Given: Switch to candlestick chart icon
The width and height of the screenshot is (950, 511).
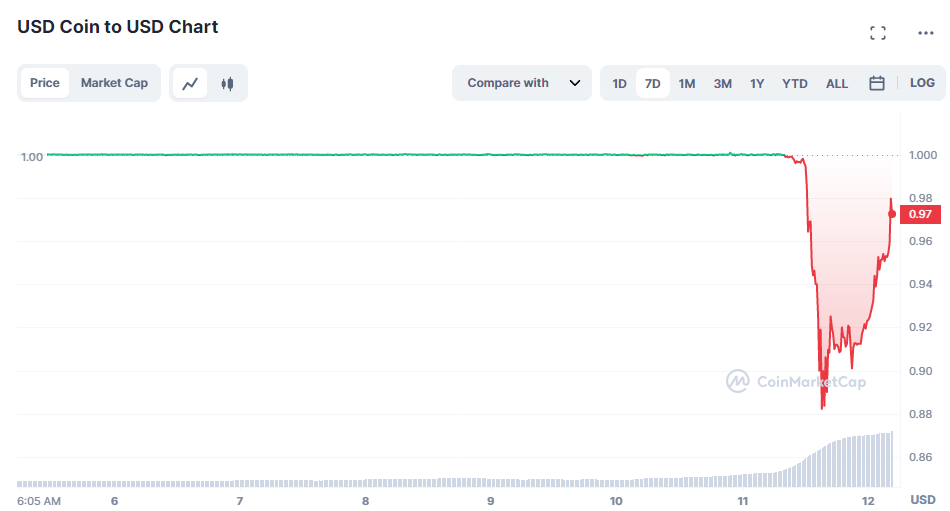Looking at the screenshot, I should (227, 83).
